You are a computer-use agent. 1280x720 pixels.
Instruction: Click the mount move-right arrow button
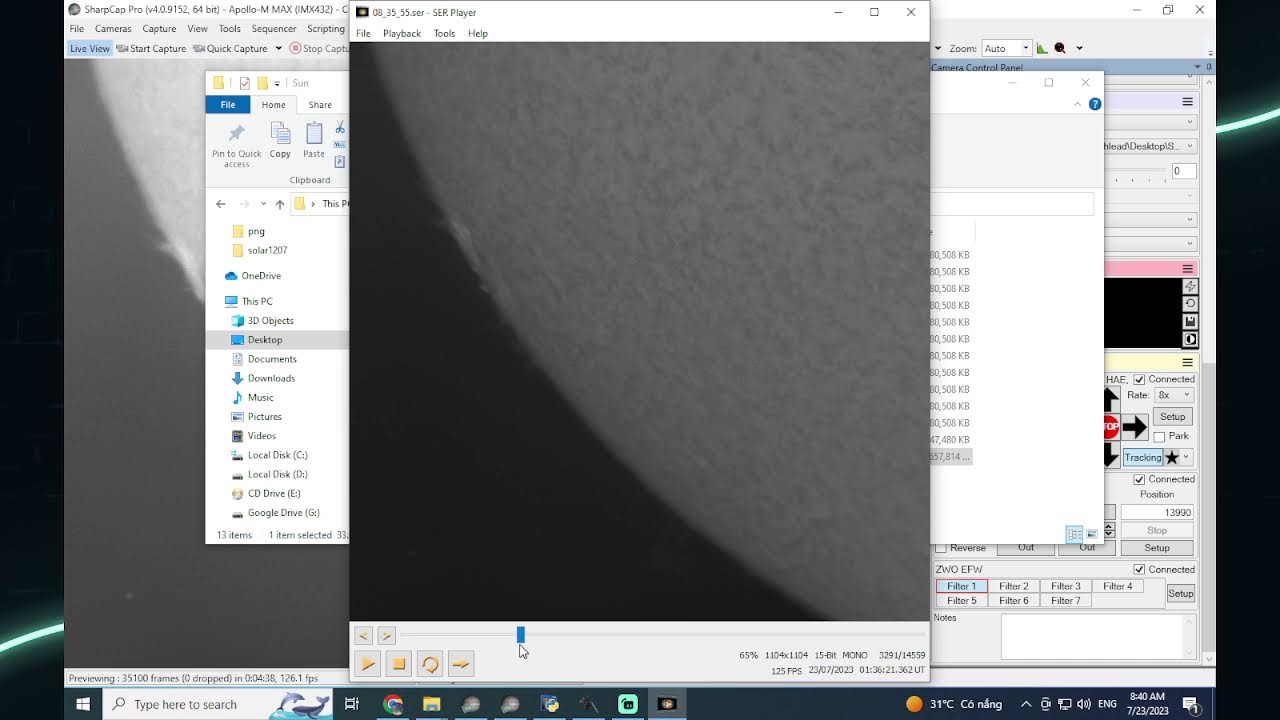click(x=1134, y=428)
